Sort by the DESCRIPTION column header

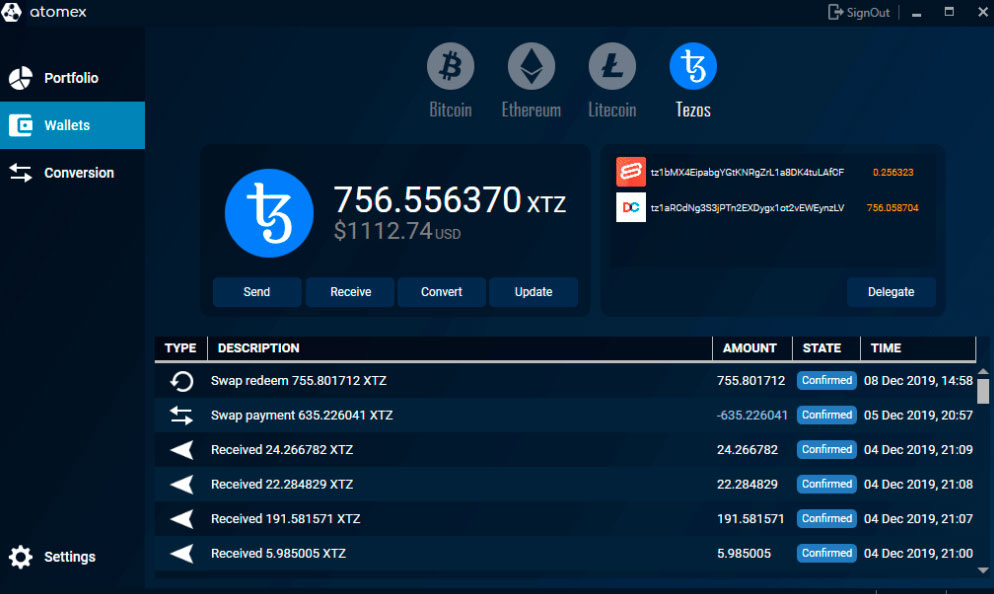click(460, 348)
